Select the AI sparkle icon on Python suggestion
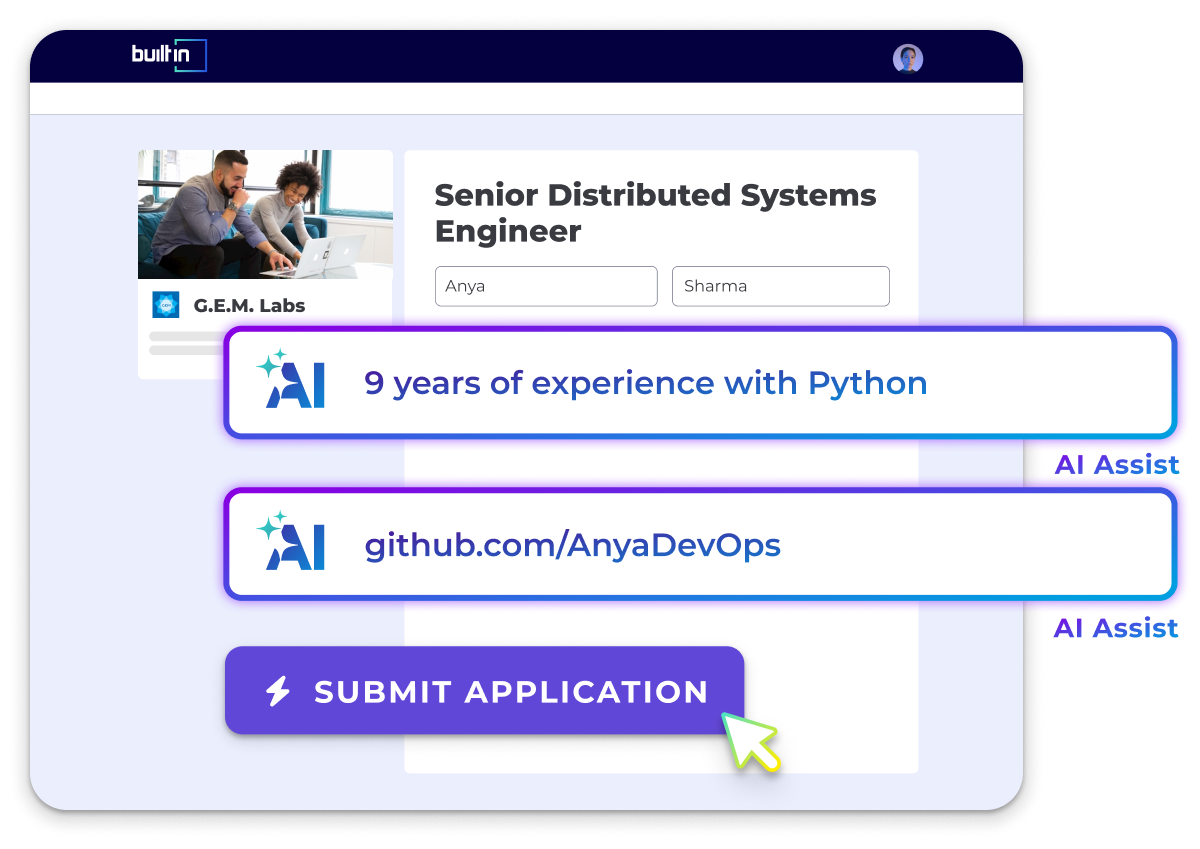The width and height of the screenshot is (1200, 849). tap(290, 382)
